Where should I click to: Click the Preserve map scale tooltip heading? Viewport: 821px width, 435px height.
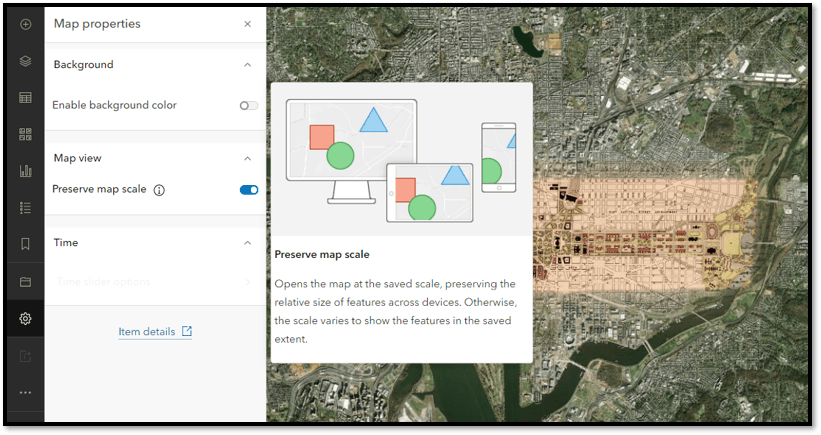pyautogui.click(x=322, y=254)
